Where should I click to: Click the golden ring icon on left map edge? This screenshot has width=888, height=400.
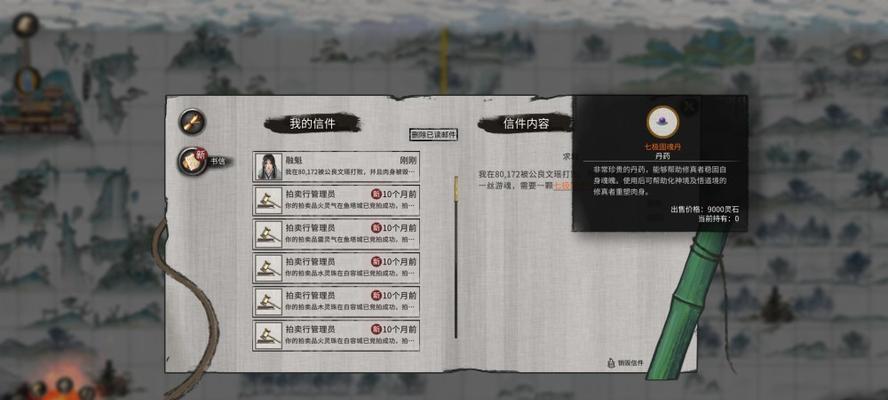(x=27, y=81)
